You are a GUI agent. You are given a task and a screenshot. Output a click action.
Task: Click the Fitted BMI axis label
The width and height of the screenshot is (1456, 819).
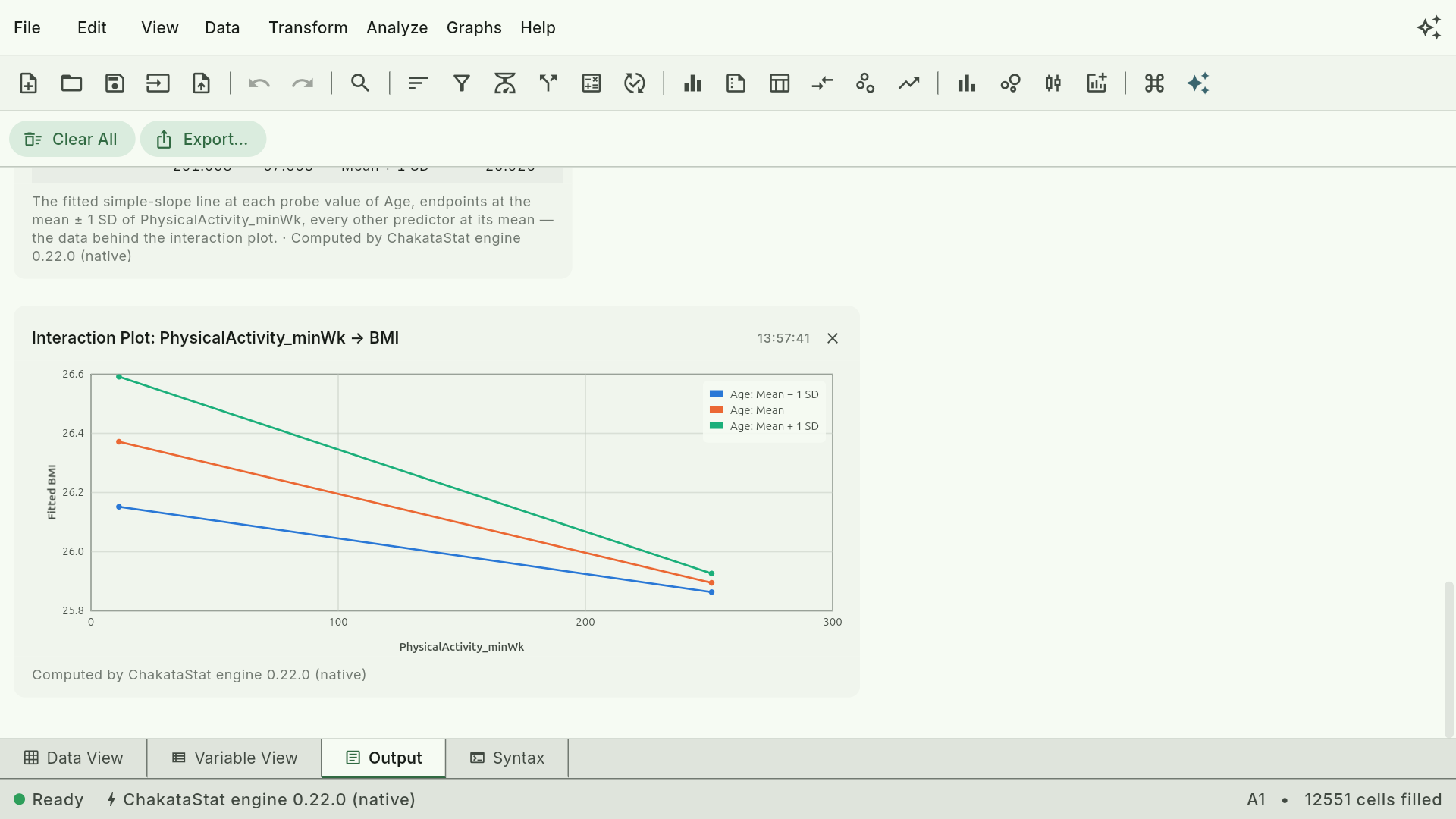pyautogui.click(x=52, y=492)
